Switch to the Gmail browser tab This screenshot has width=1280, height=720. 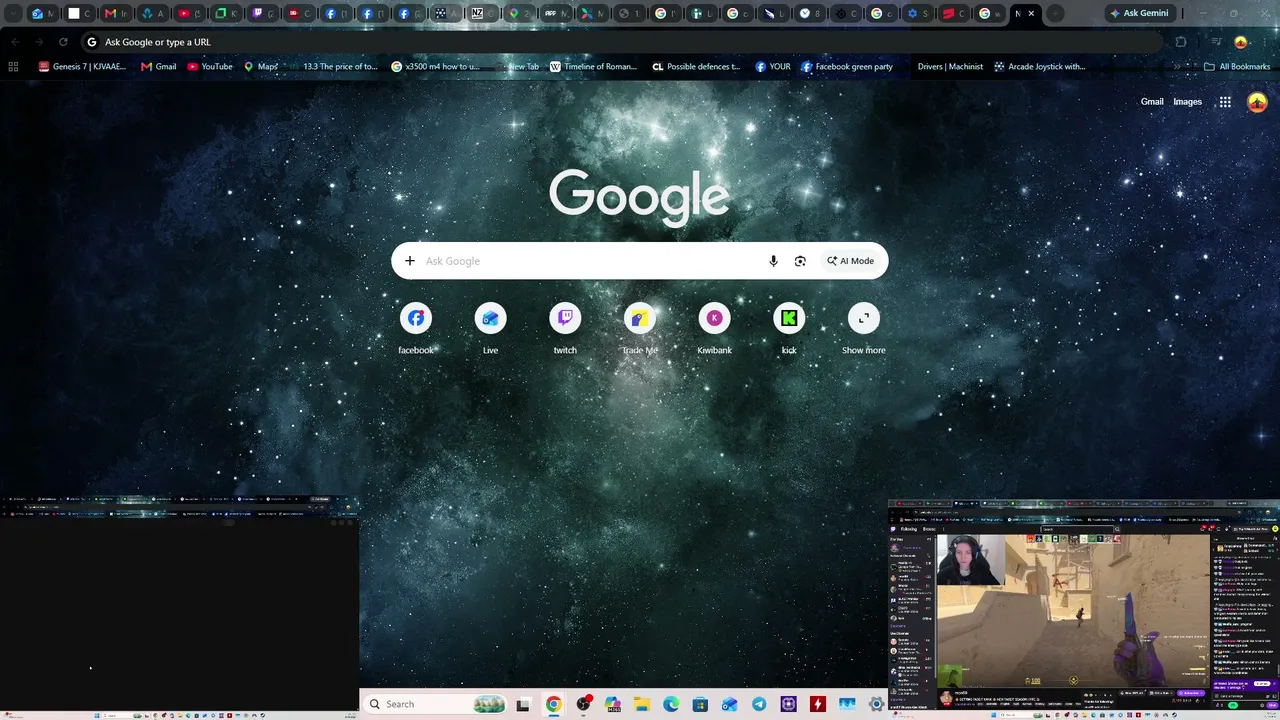tap(116, 14)
